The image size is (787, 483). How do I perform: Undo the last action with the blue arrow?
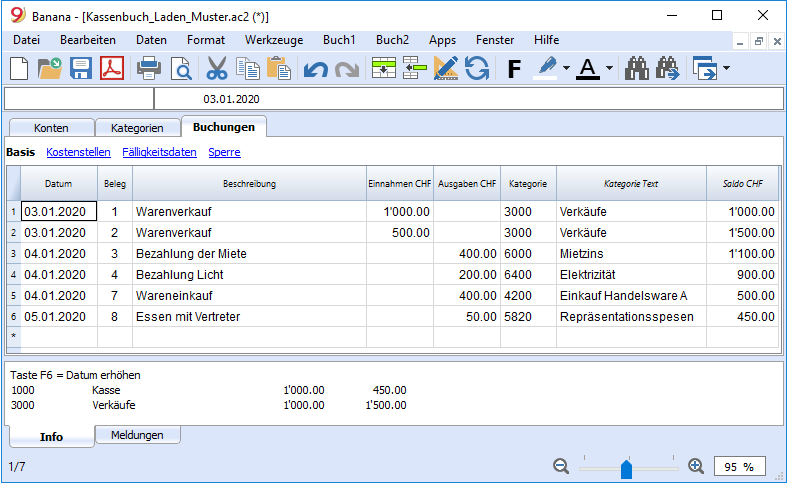click(x=316, y=69)
